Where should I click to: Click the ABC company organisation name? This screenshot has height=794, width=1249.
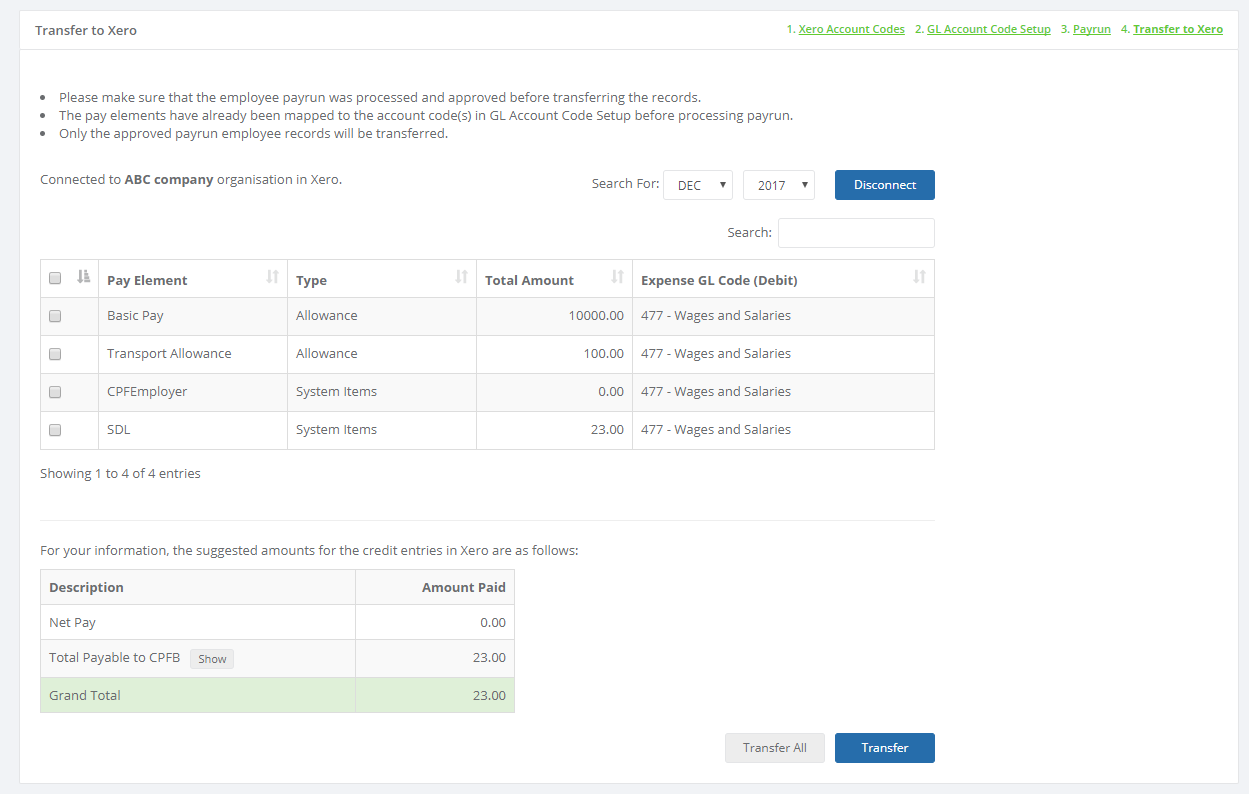point(169,180)
